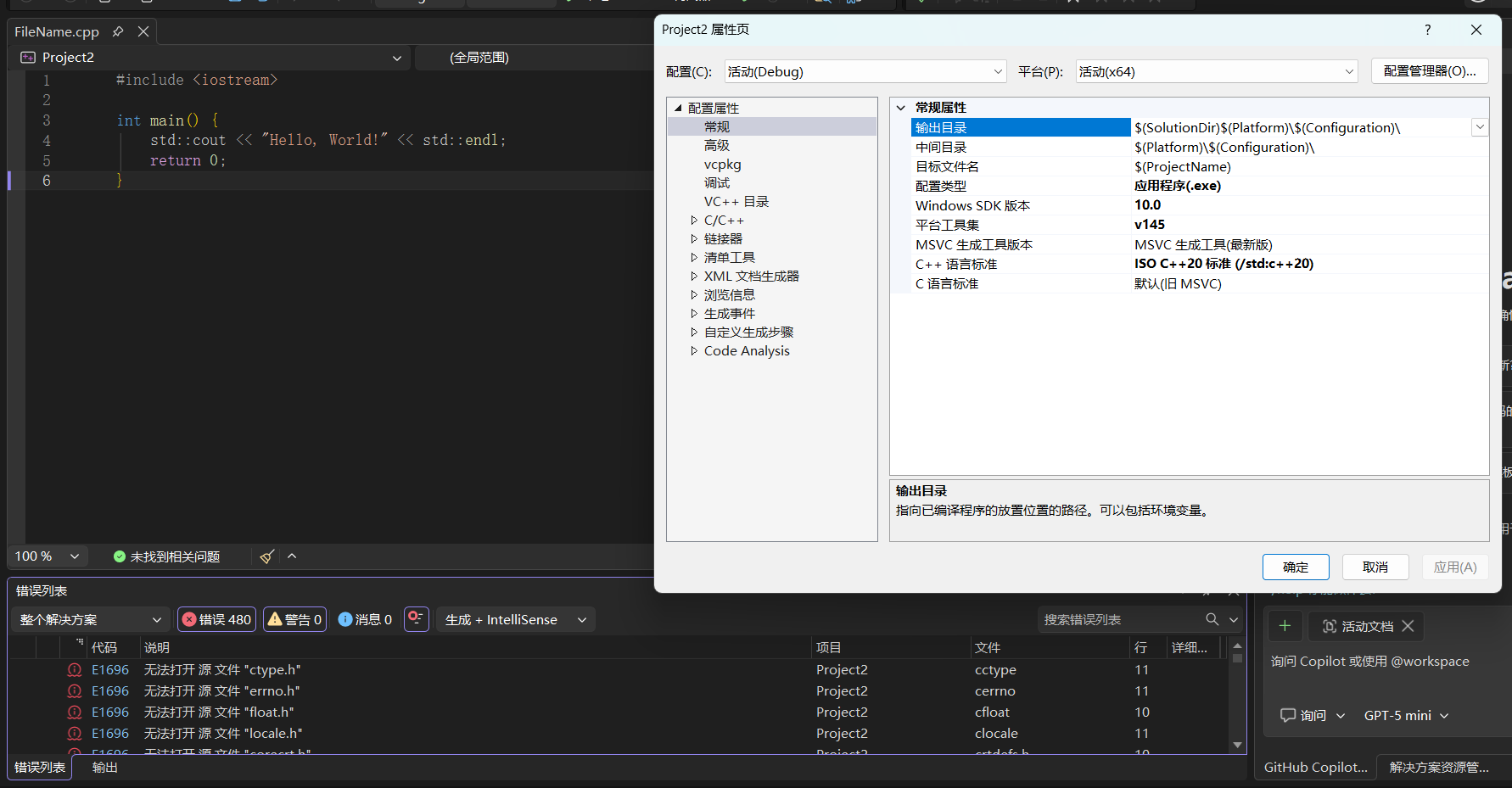Open the 配置(C) configuration combo box
Viewport: 1512px width, 788px height.
point(865,72)
